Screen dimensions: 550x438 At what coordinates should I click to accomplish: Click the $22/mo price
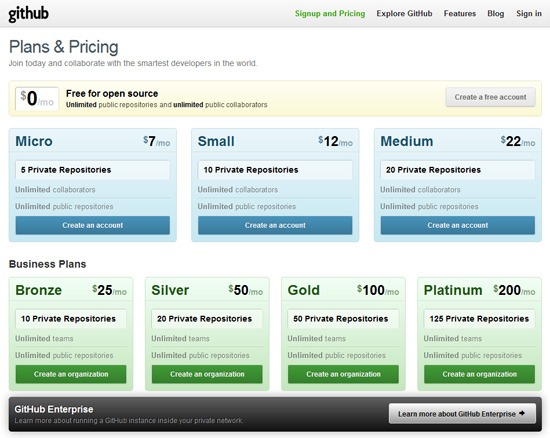pos(518,141)
